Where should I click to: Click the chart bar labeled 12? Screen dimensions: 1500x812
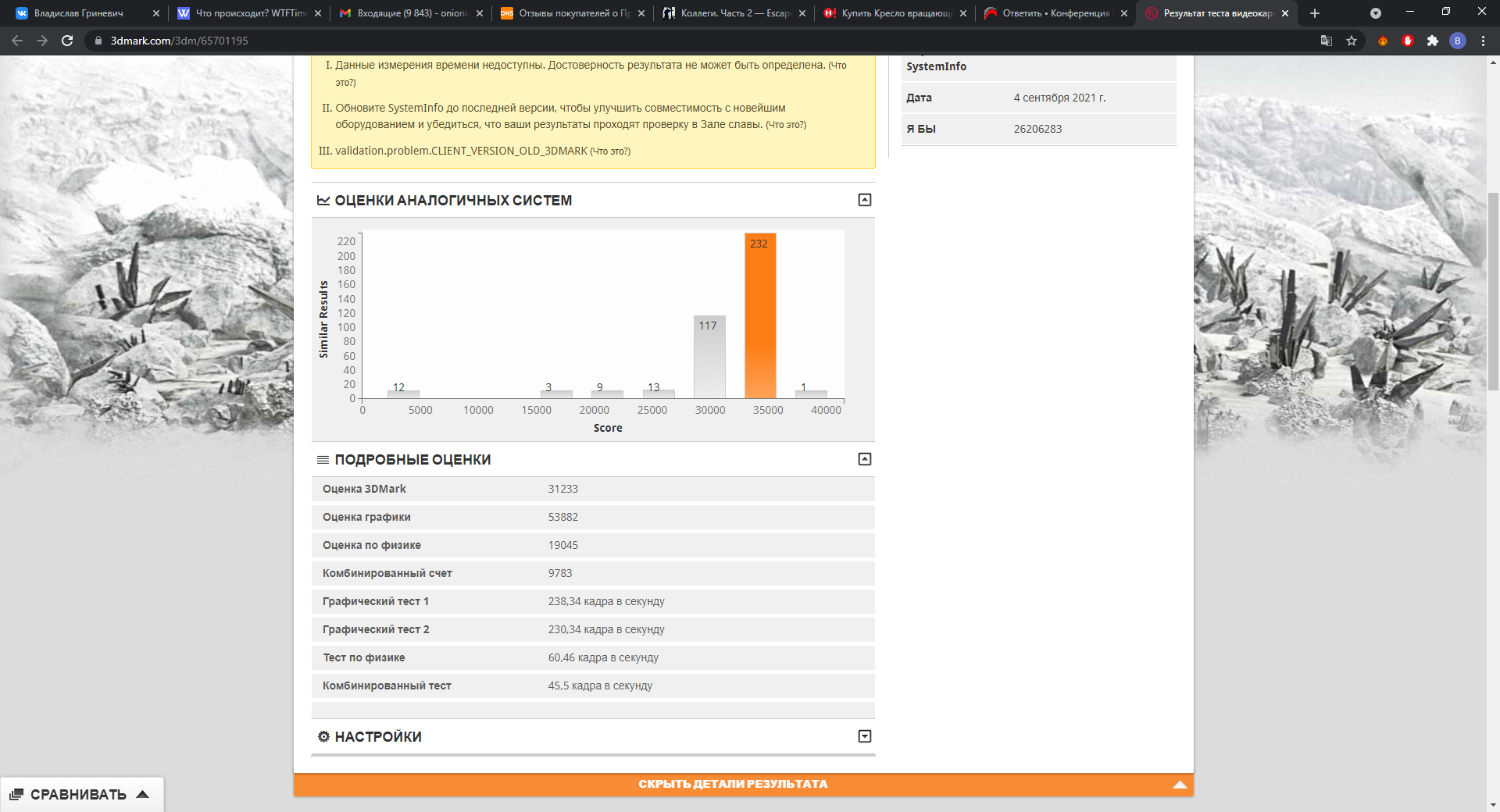pyautogui.click(x=403, y=394)
